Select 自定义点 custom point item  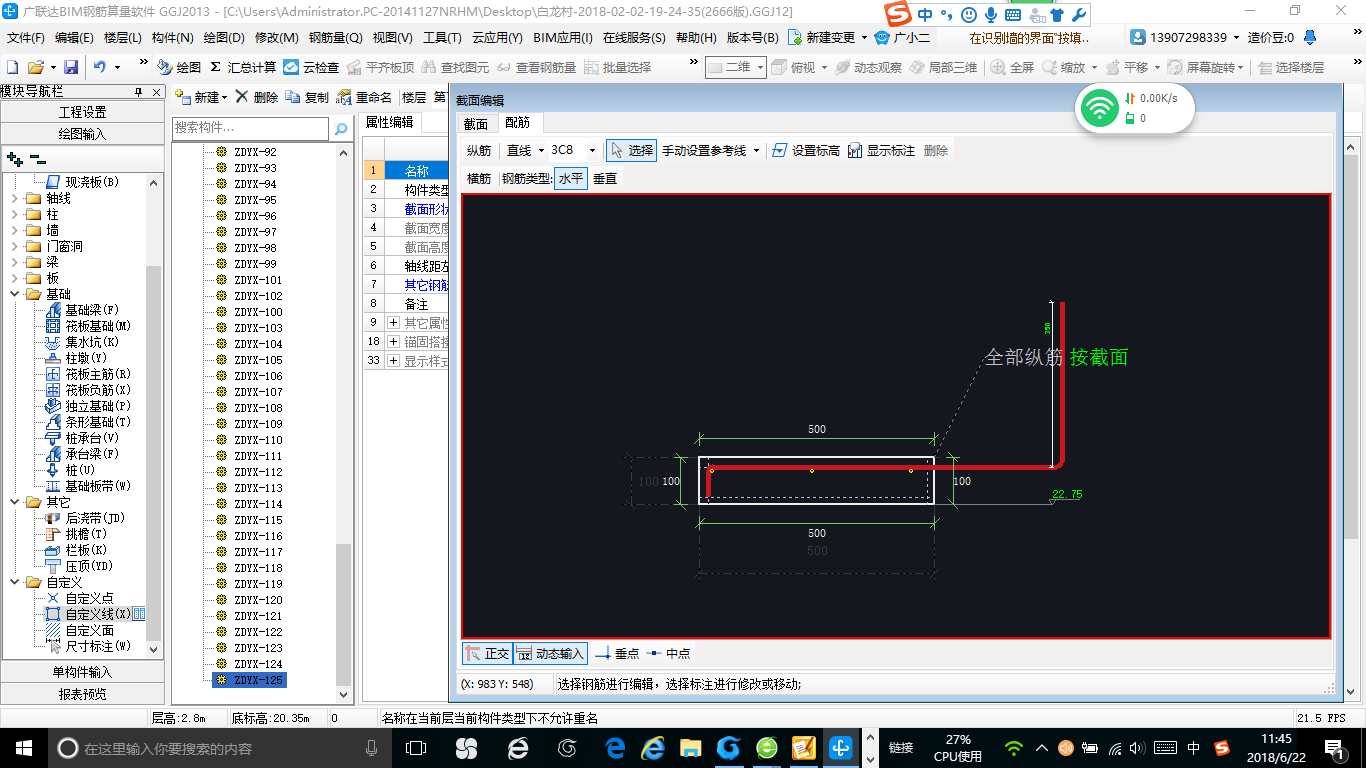(x=80, y=598)
